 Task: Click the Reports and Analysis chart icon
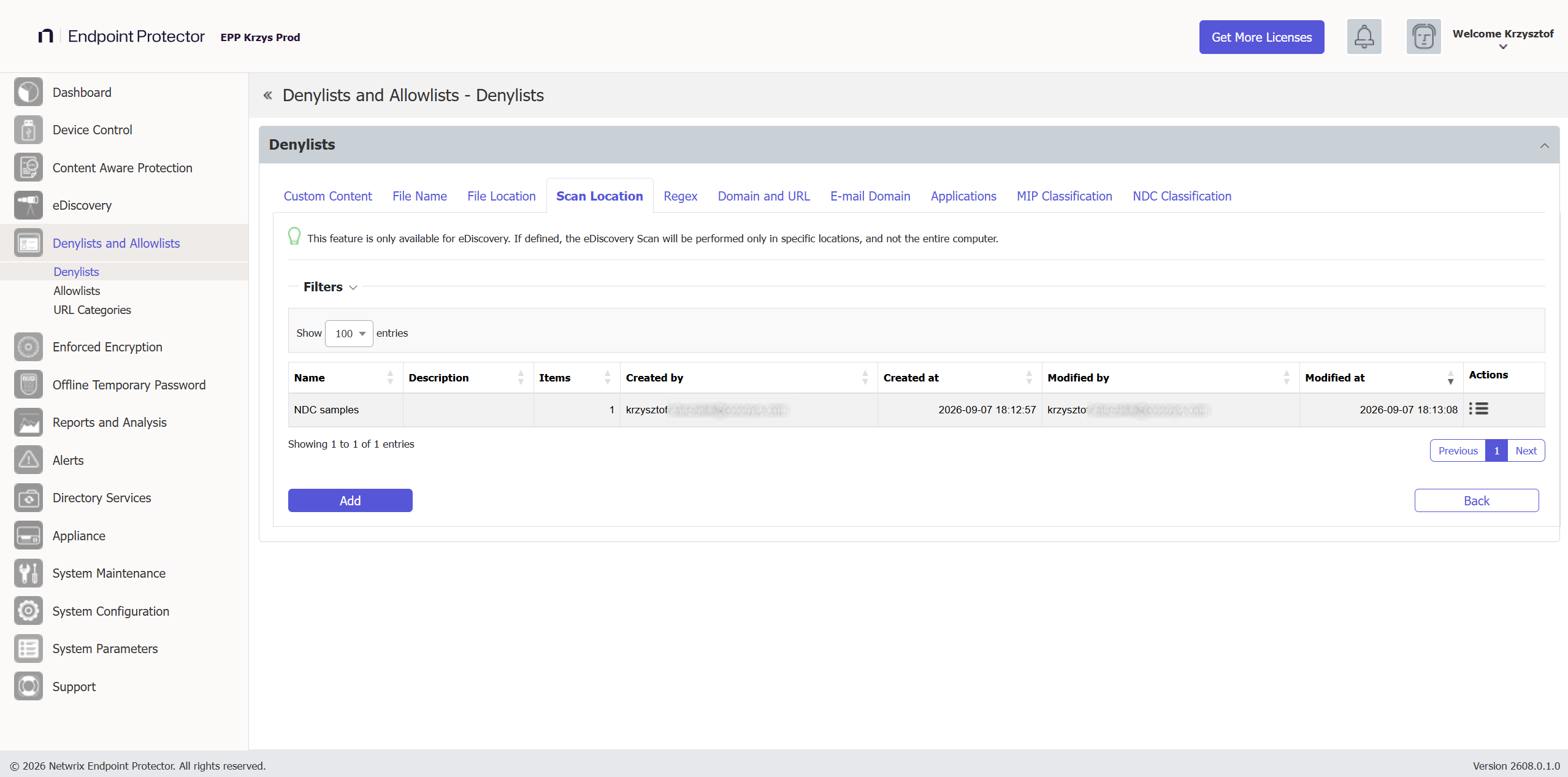[x=28, y=423]
